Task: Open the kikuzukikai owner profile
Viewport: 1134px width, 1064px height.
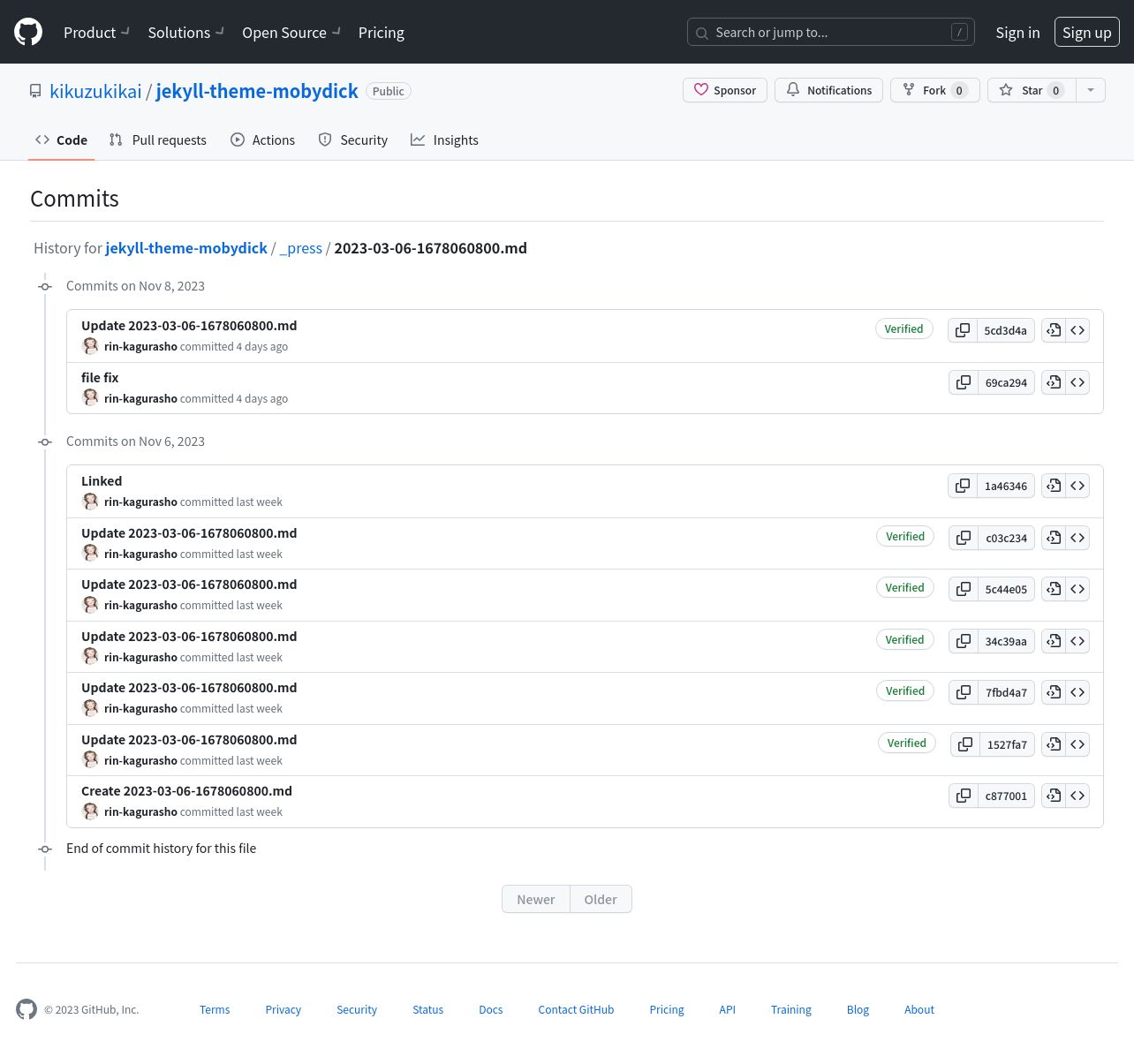Action: [x=95, y=91]
